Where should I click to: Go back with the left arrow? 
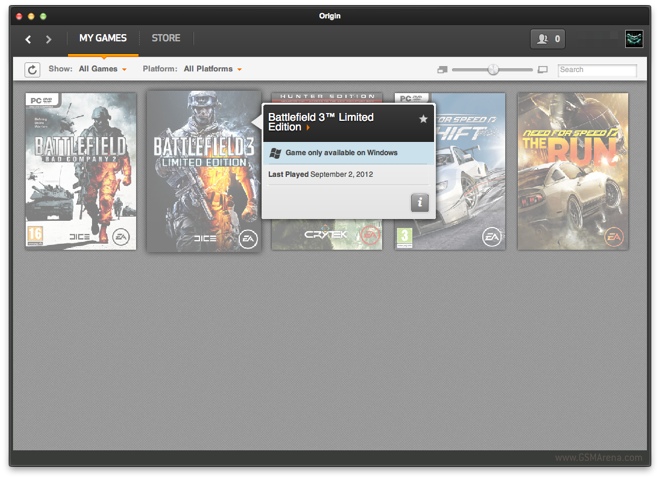(28, 39)
